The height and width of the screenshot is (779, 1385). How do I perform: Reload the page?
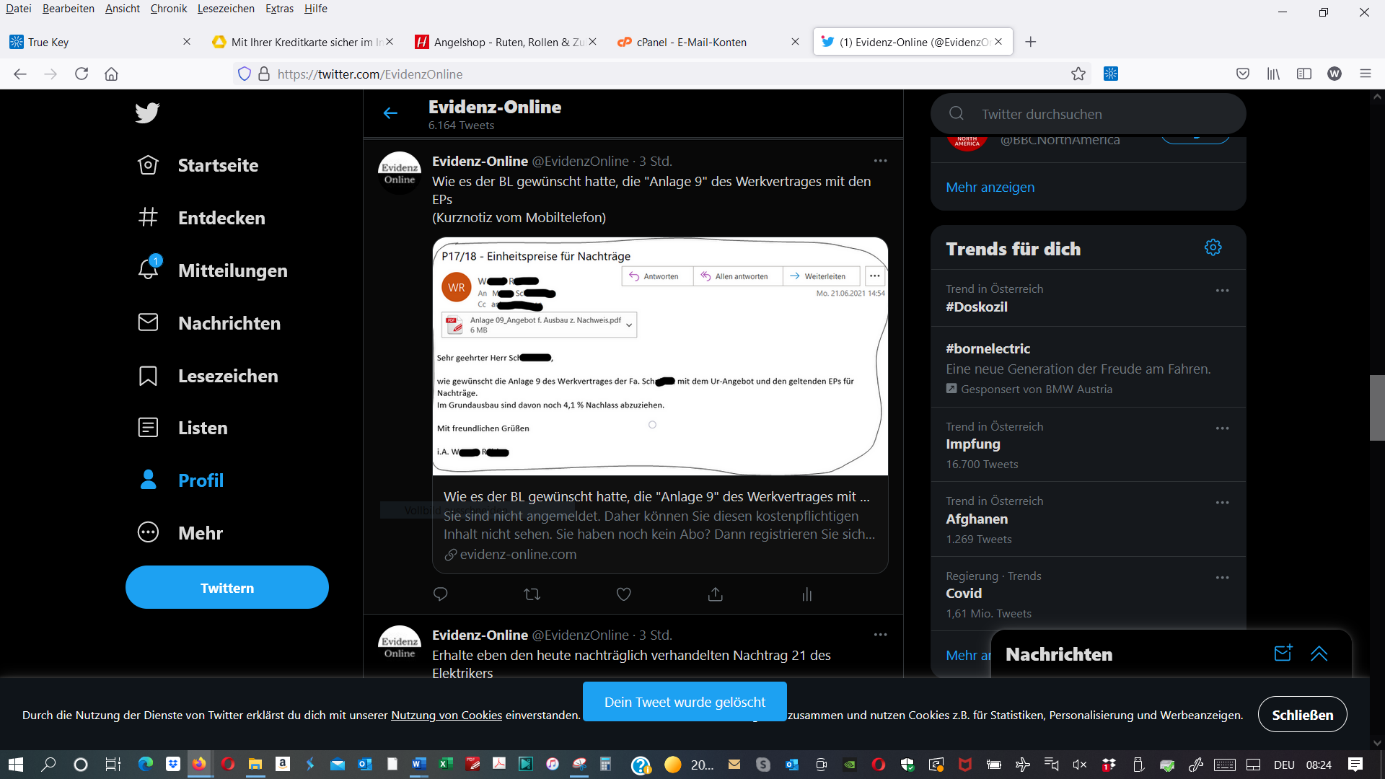point(82,74)
